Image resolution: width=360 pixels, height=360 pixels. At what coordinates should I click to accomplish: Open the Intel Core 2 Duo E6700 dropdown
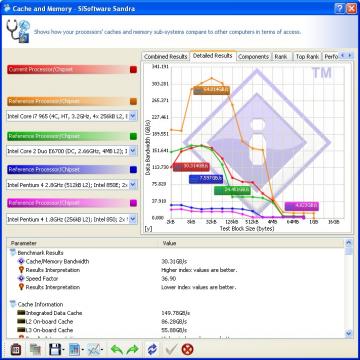tap(133, 151)
